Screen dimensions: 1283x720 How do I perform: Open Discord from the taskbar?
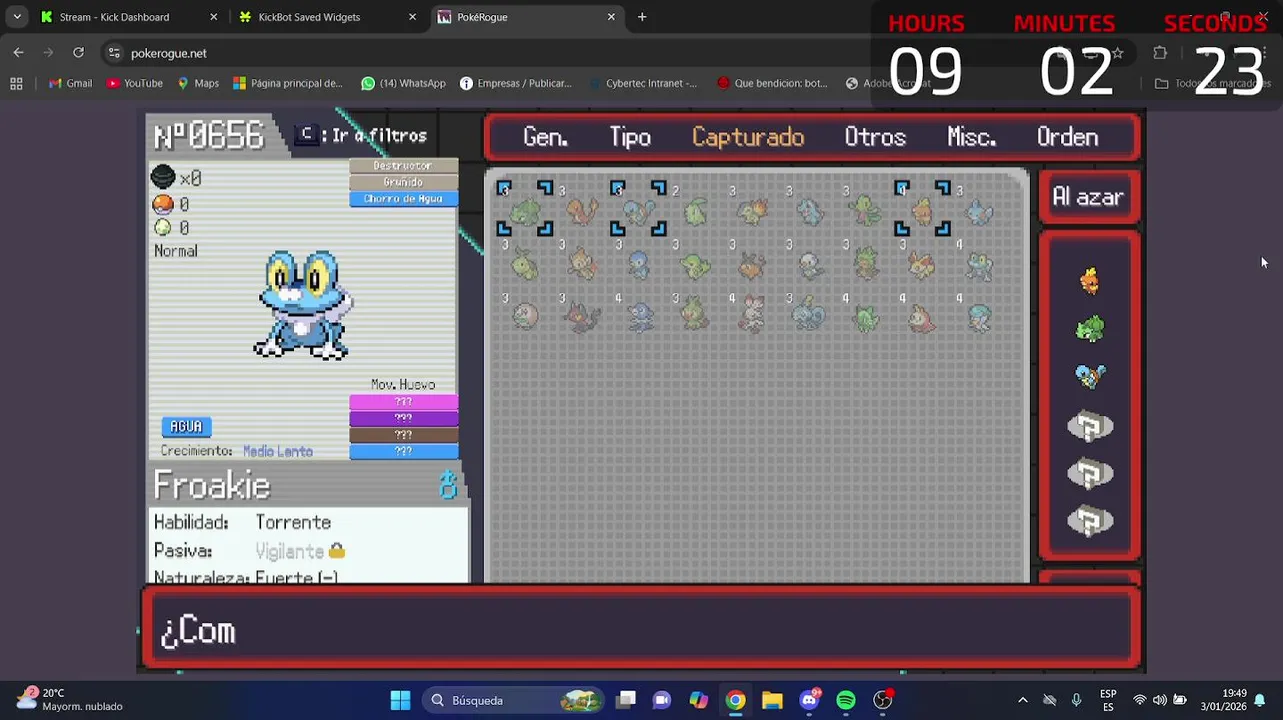pyautogui.click(x=809, y=700)
